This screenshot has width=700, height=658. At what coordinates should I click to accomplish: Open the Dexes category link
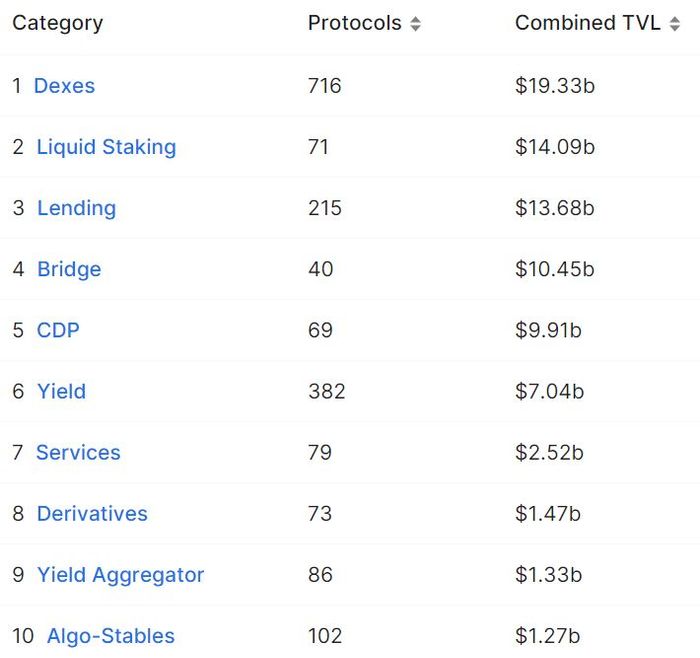[64, 86]
